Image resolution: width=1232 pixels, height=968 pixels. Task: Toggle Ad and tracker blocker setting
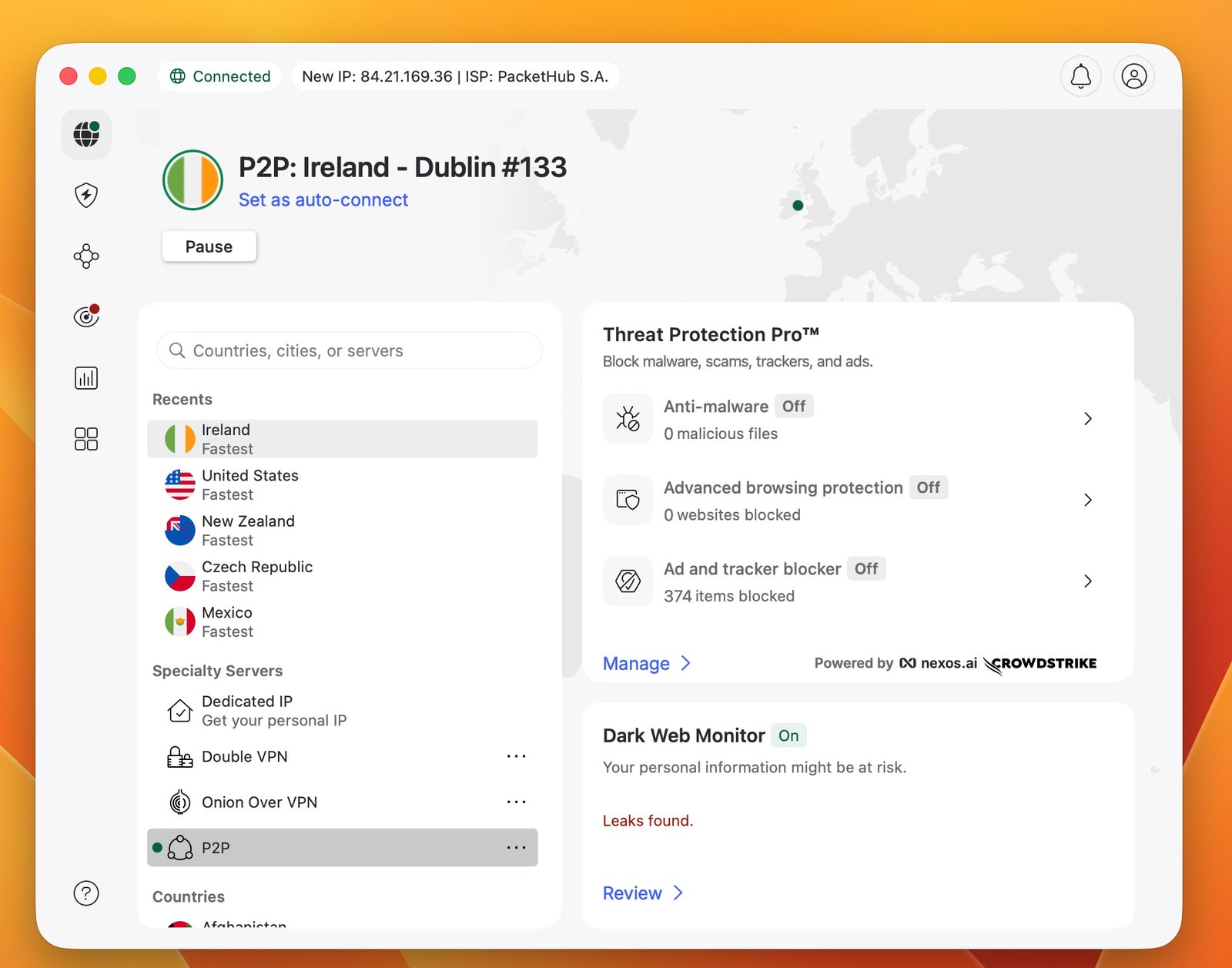tap(865, 568)
